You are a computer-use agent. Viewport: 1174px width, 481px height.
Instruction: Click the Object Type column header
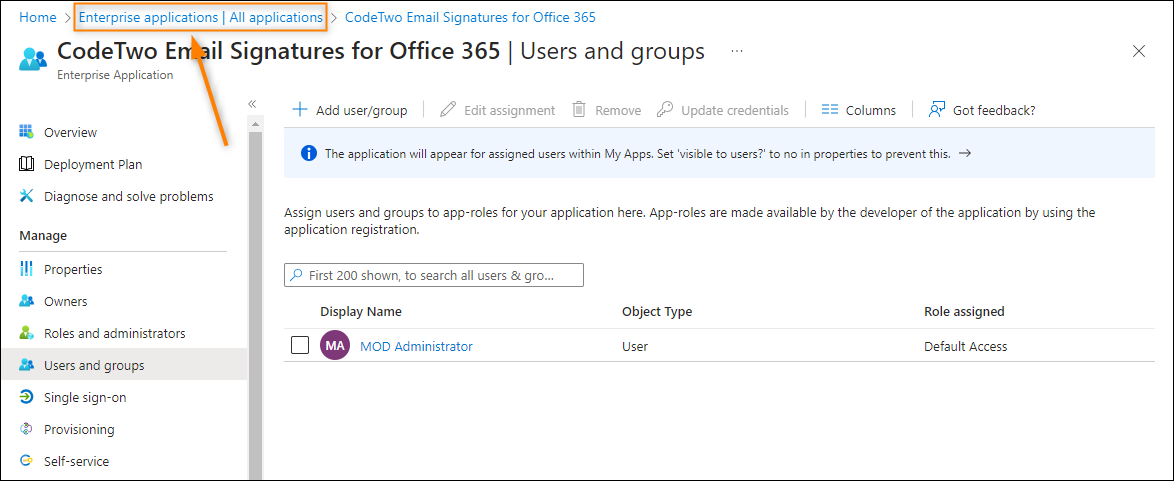657,311
